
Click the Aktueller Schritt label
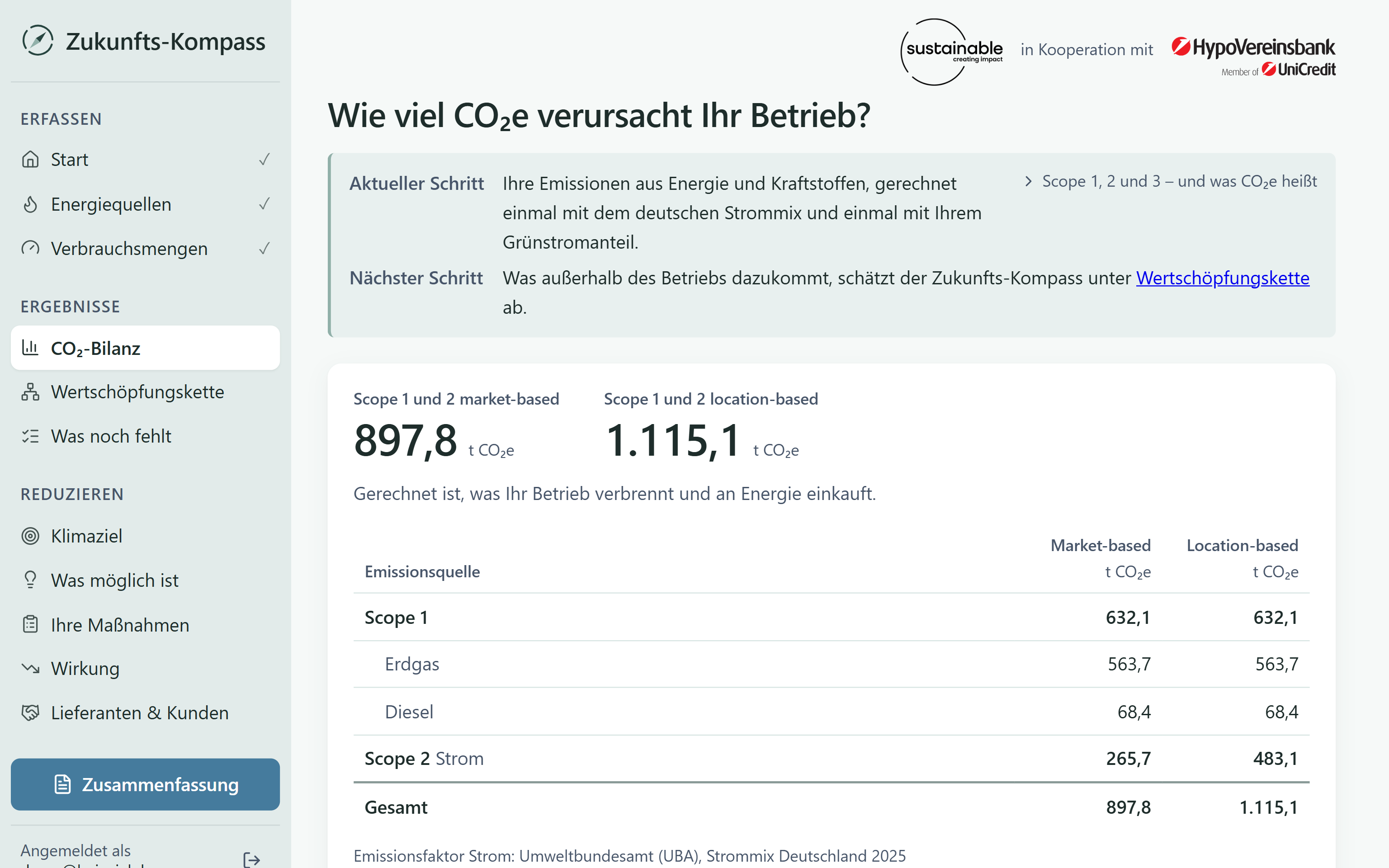click(417, 184)
